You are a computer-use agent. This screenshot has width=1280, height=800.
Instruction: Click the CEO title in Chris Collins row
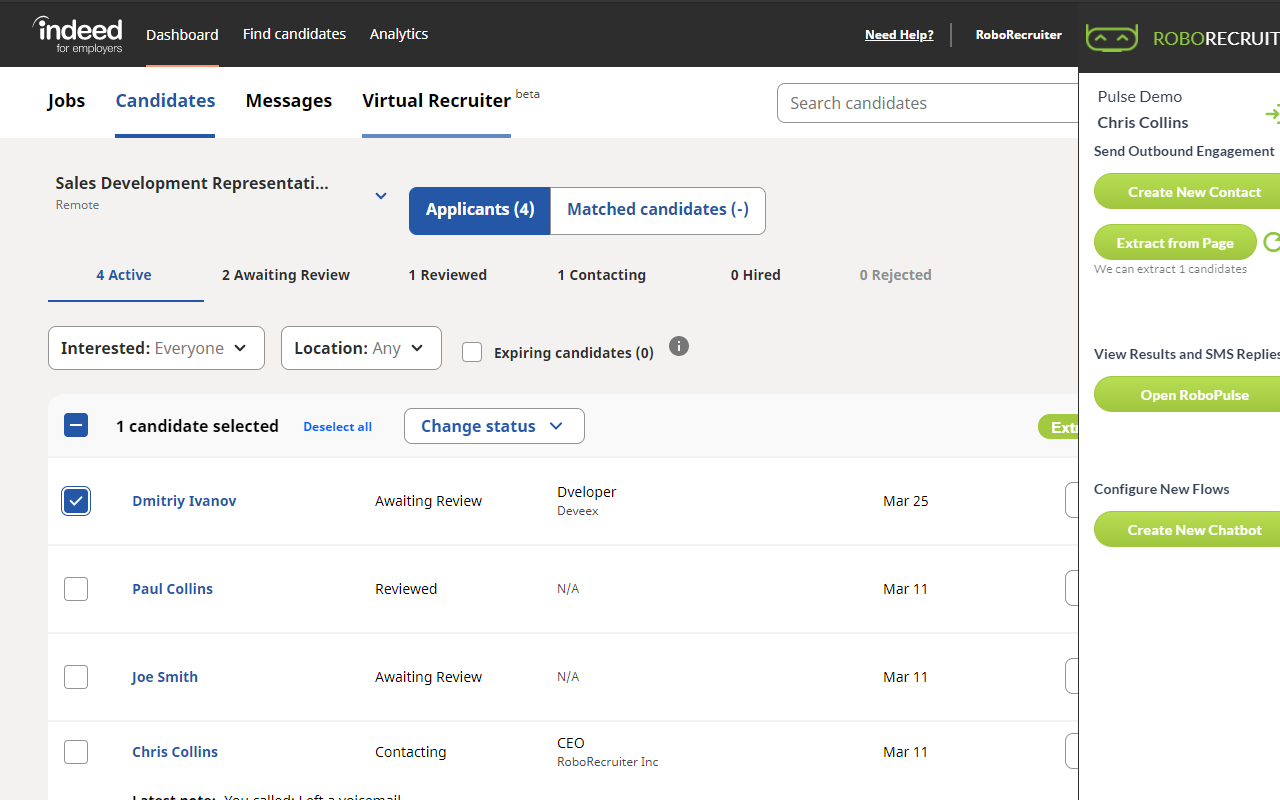point(571,743)
